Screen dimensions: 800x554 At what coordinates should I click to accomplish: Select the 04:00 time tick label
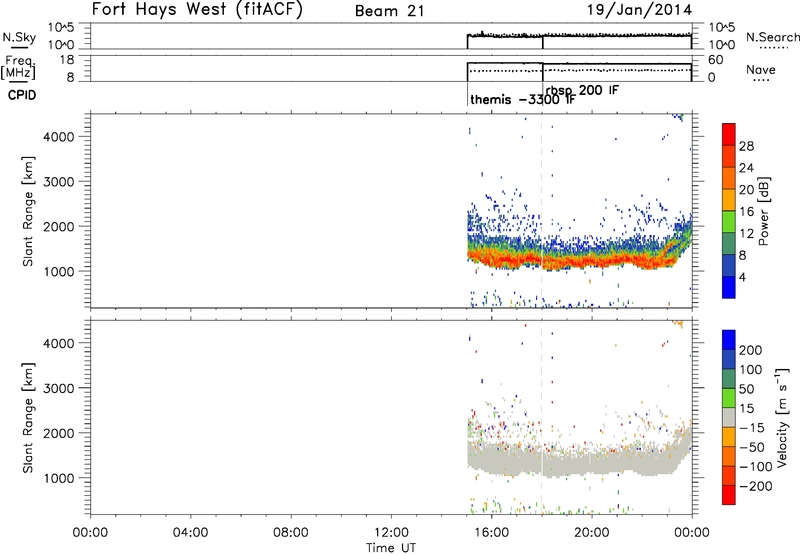(190, 533)
